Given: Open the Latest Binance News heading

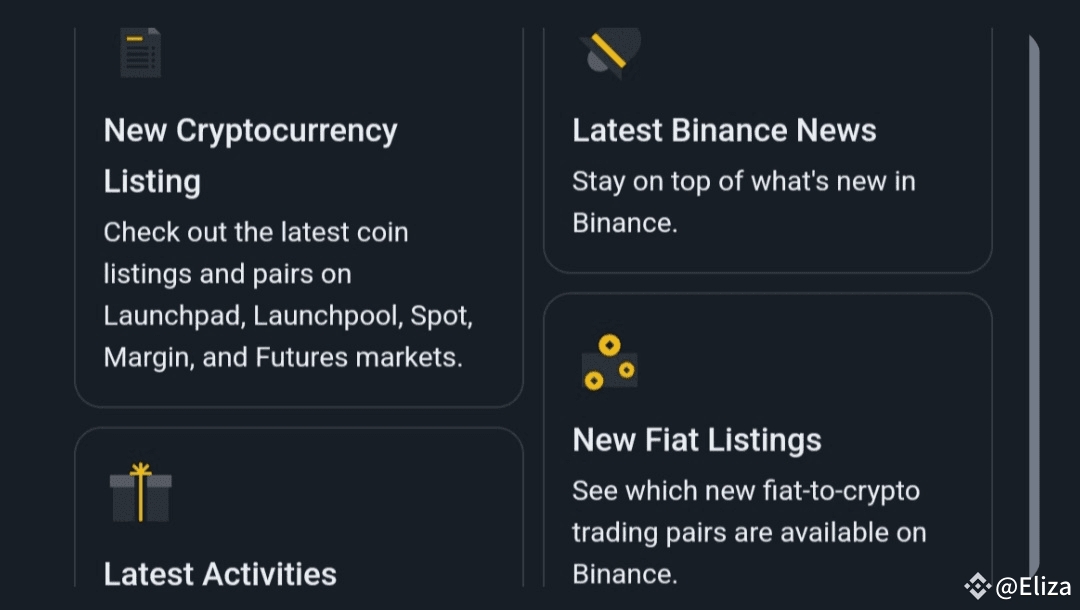Looking at the screenshot, I should point(724,131).
